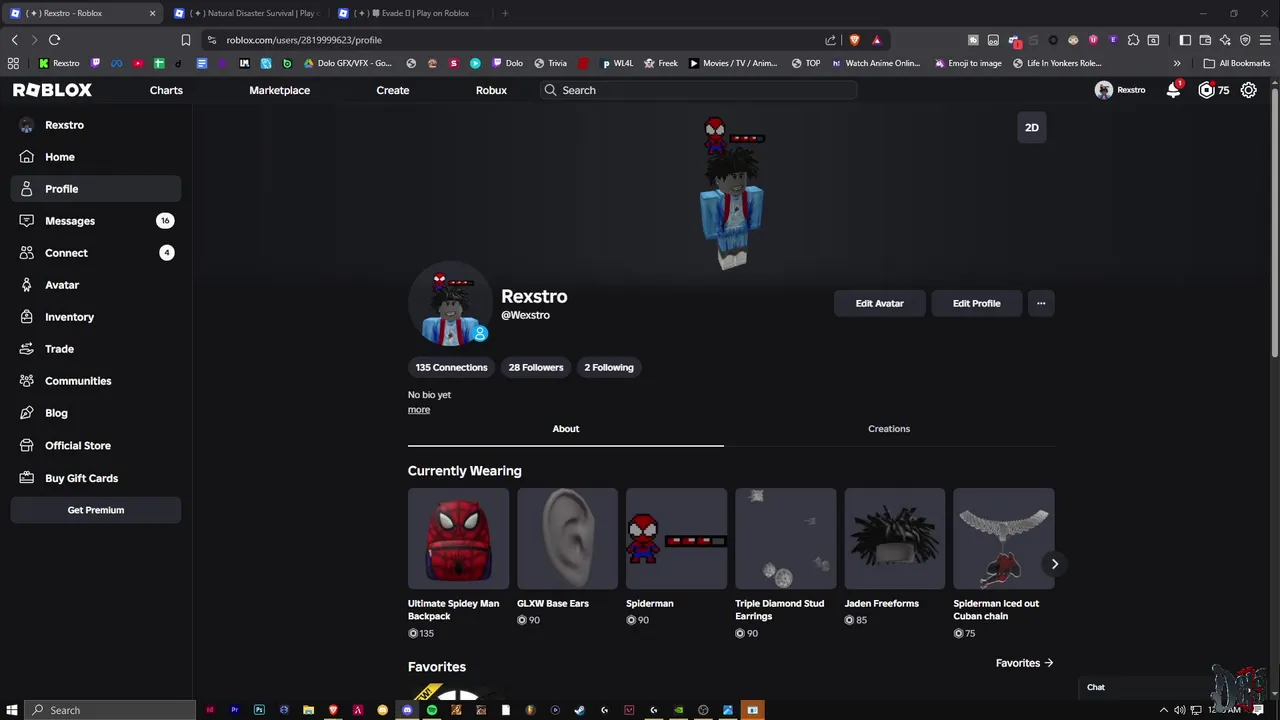Image resolution: width=1280 pixels, height=720 pixels.
Task: Toggle avatar view to 2D
Action: (1032, 127)
